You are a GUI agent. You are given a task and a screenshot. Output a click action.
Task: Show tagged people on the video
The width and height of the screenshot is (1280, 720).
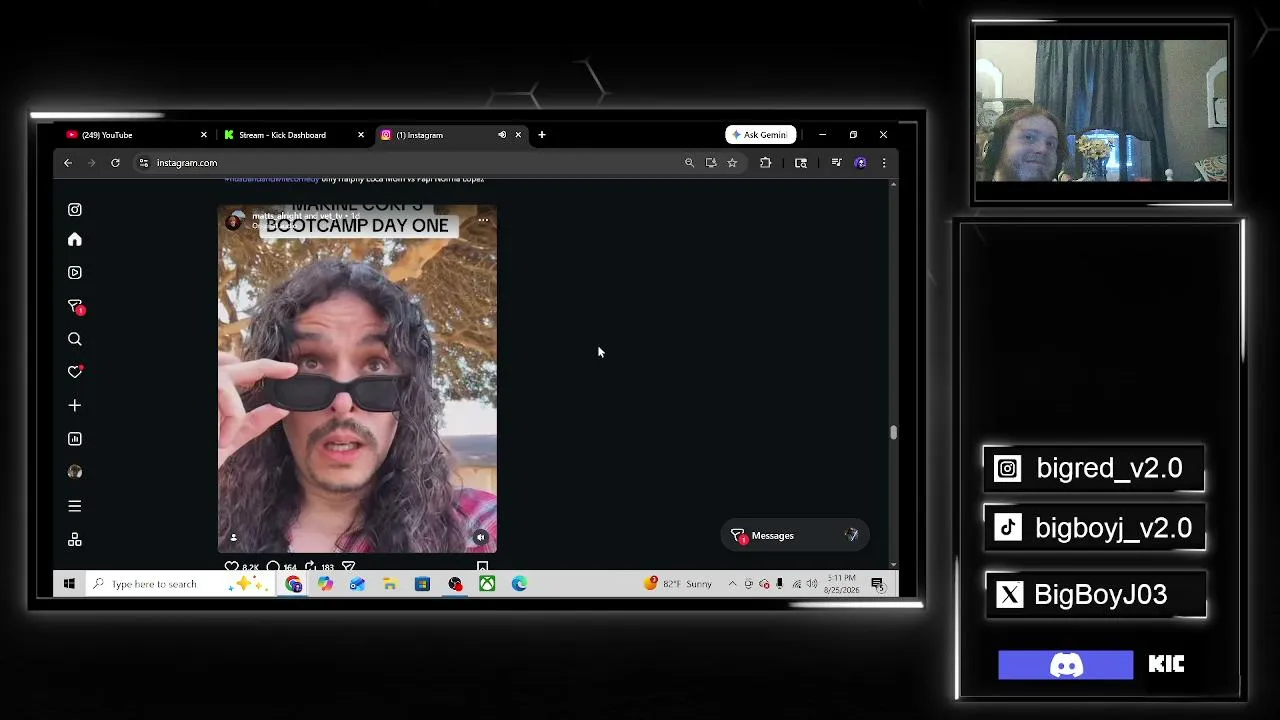(234, 537)
